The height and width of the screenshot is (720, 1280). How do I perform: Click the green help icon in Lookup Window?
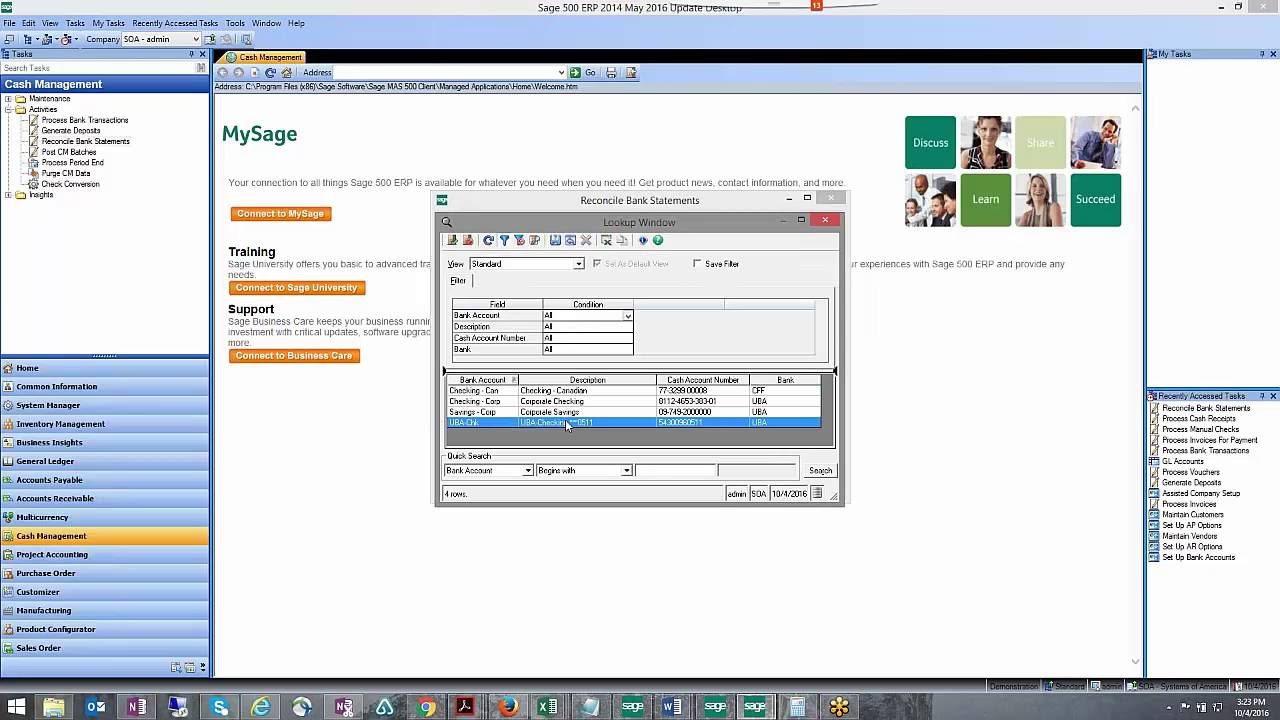pos(658,240)
